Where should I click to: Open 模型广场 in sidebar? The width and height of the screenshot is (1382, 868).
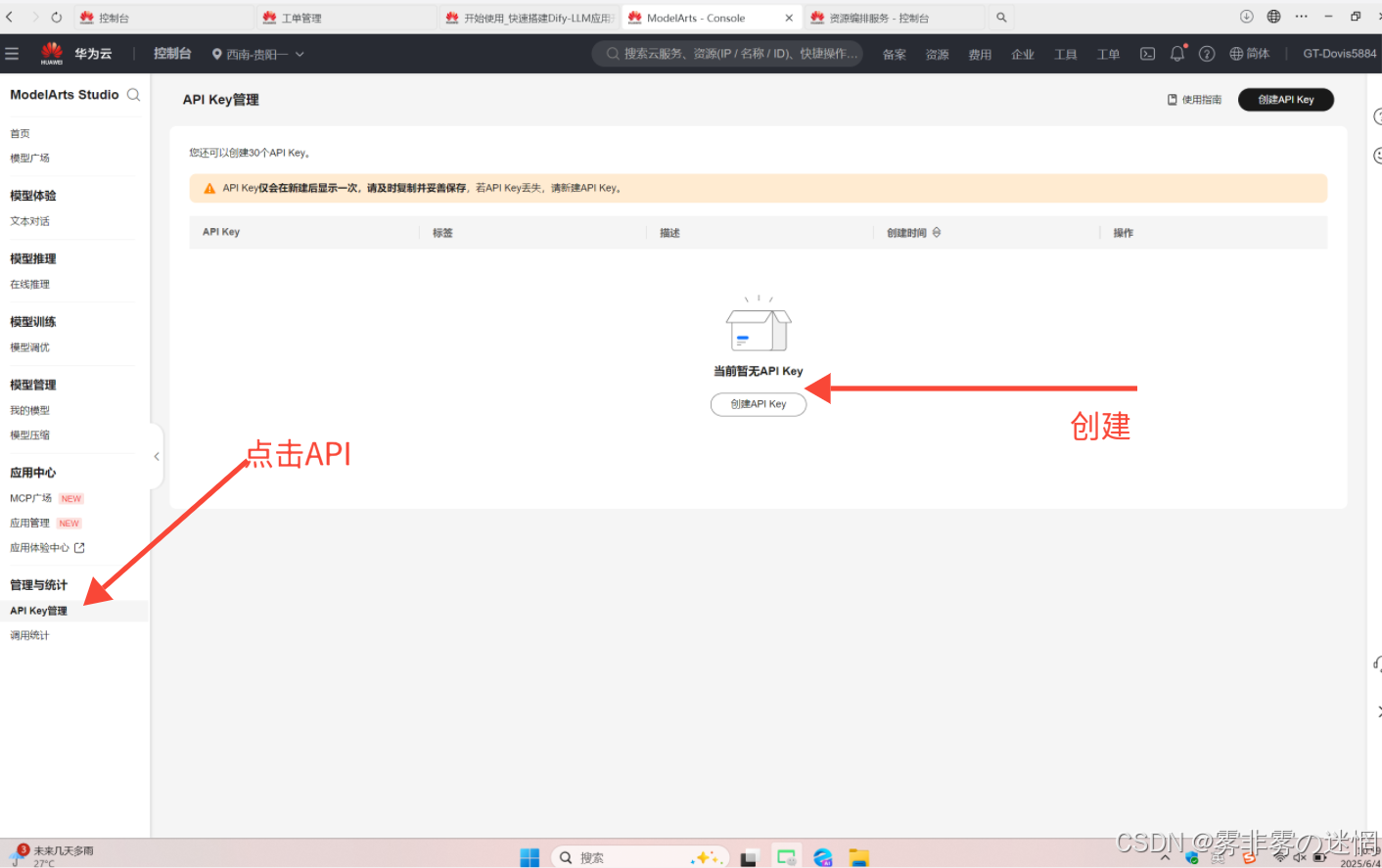[29, 159]
